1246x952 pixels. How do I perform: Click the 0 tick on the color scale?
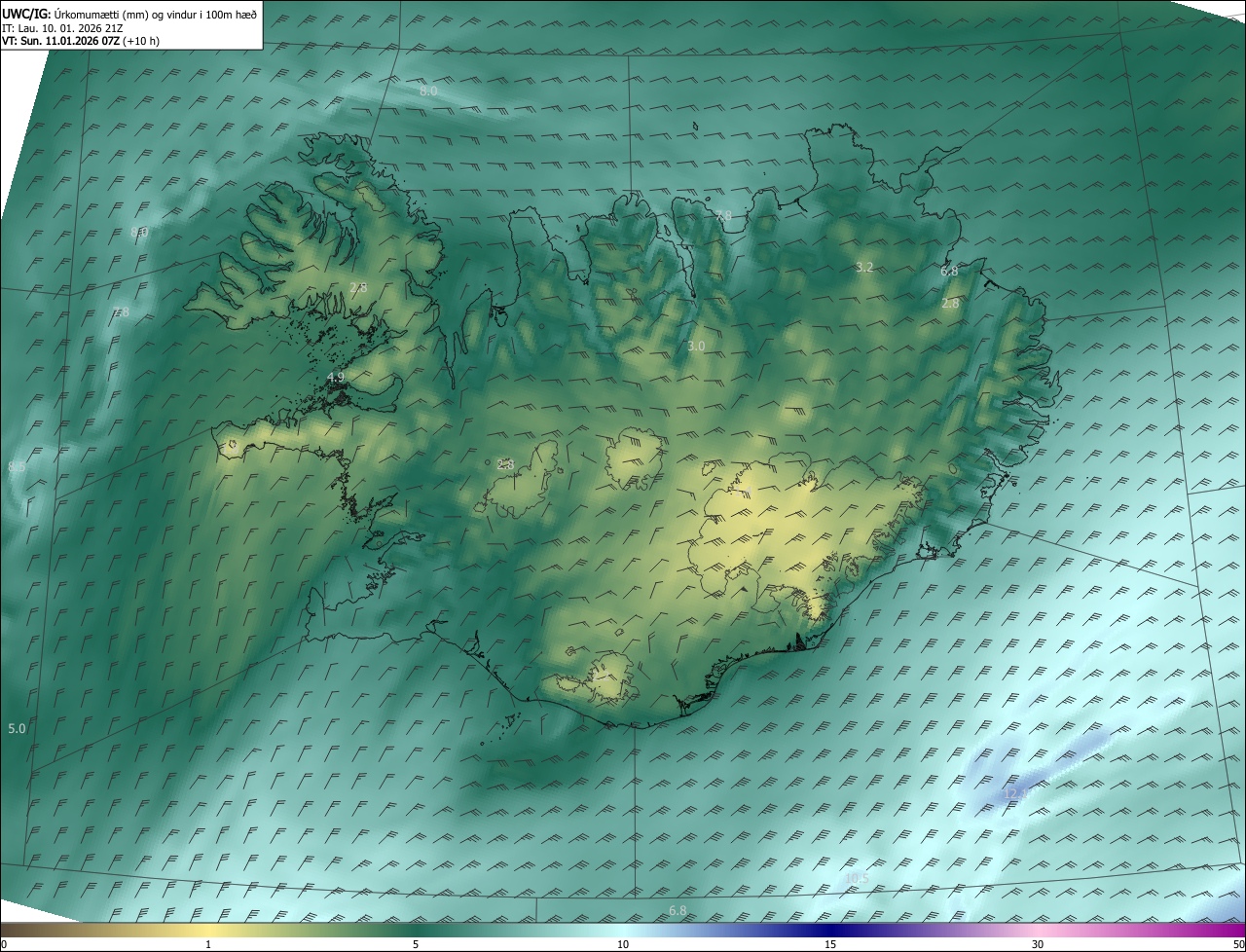click(4, 944)
